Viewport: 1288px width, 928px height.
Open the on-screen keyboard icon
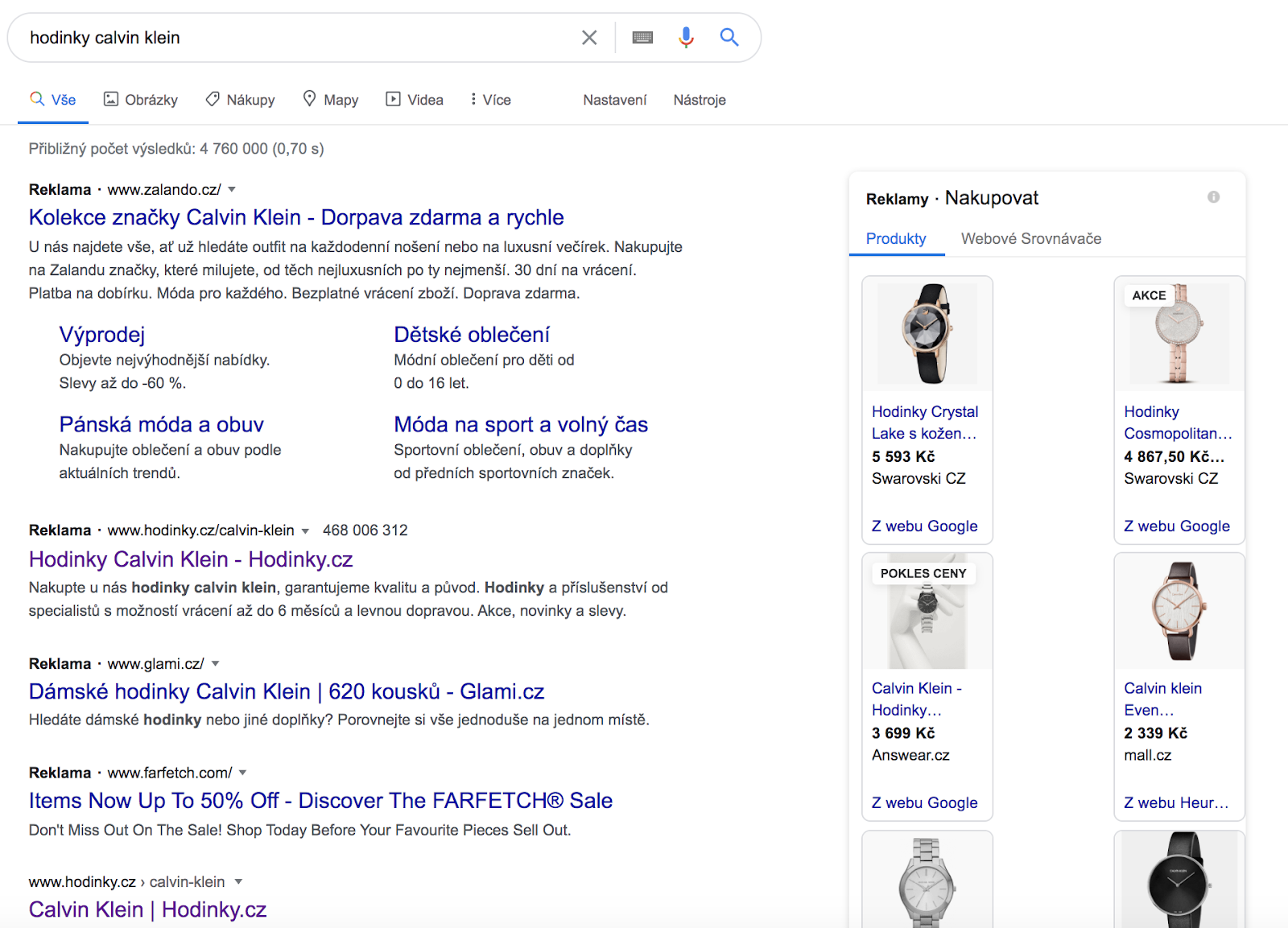click(642, 38)
